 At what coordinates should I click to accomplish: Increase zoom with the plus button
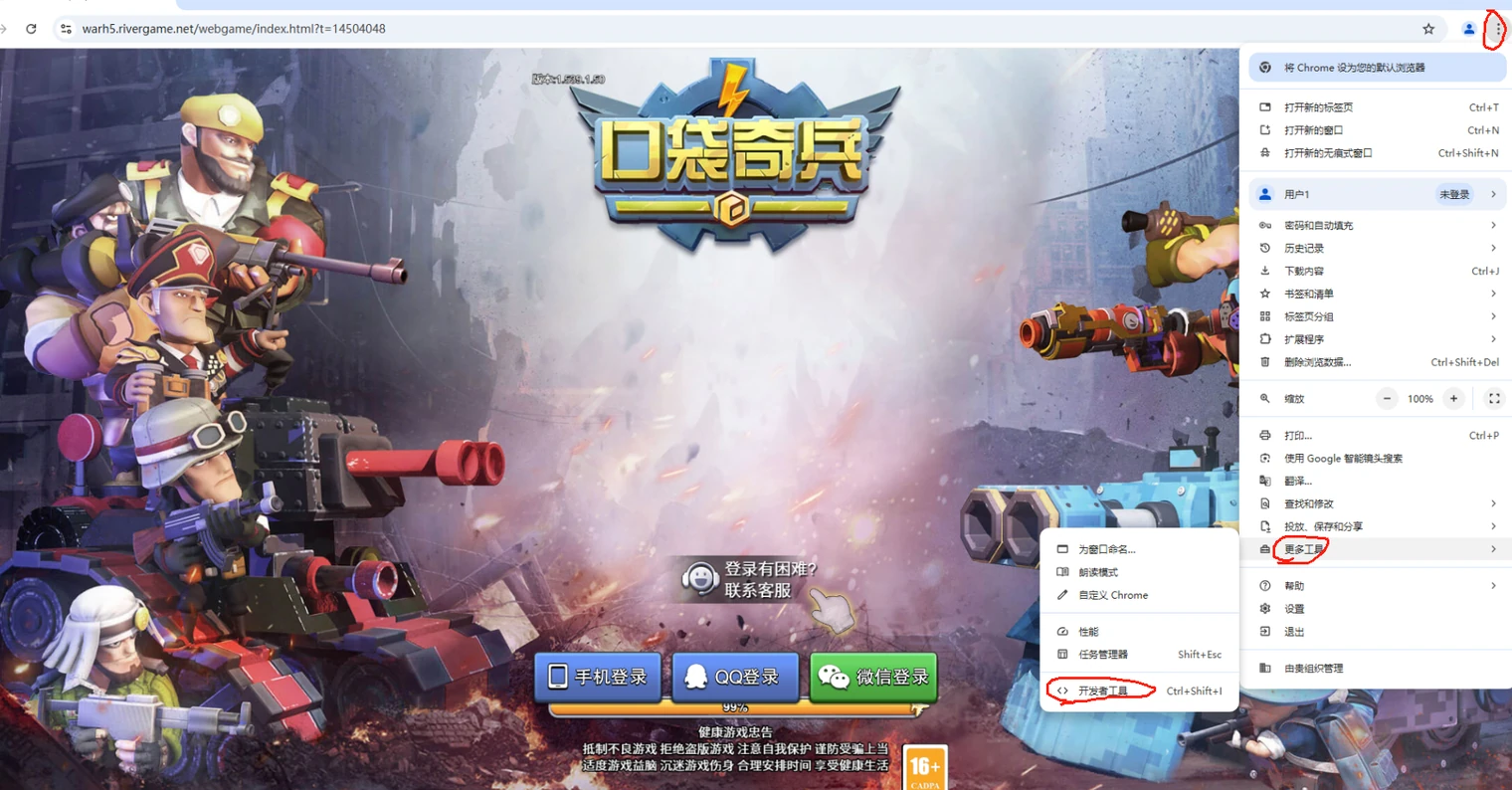click(1453, 398)
